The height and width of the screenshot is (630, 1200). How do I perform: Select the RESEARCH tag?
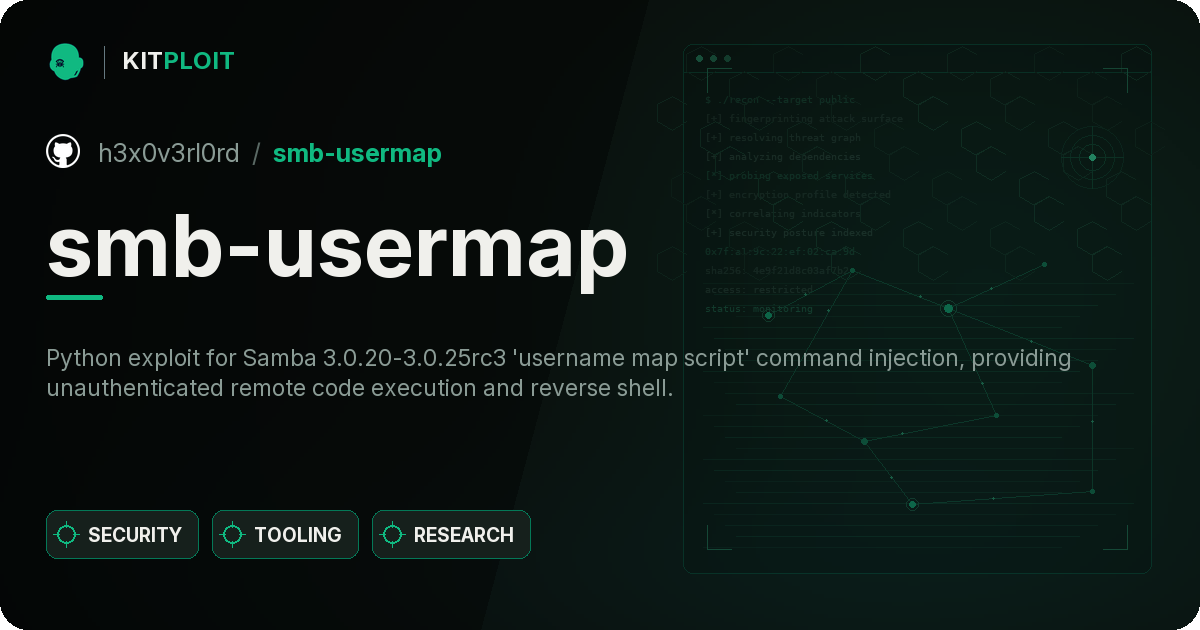pyautogui.click(x=451, y=535)
